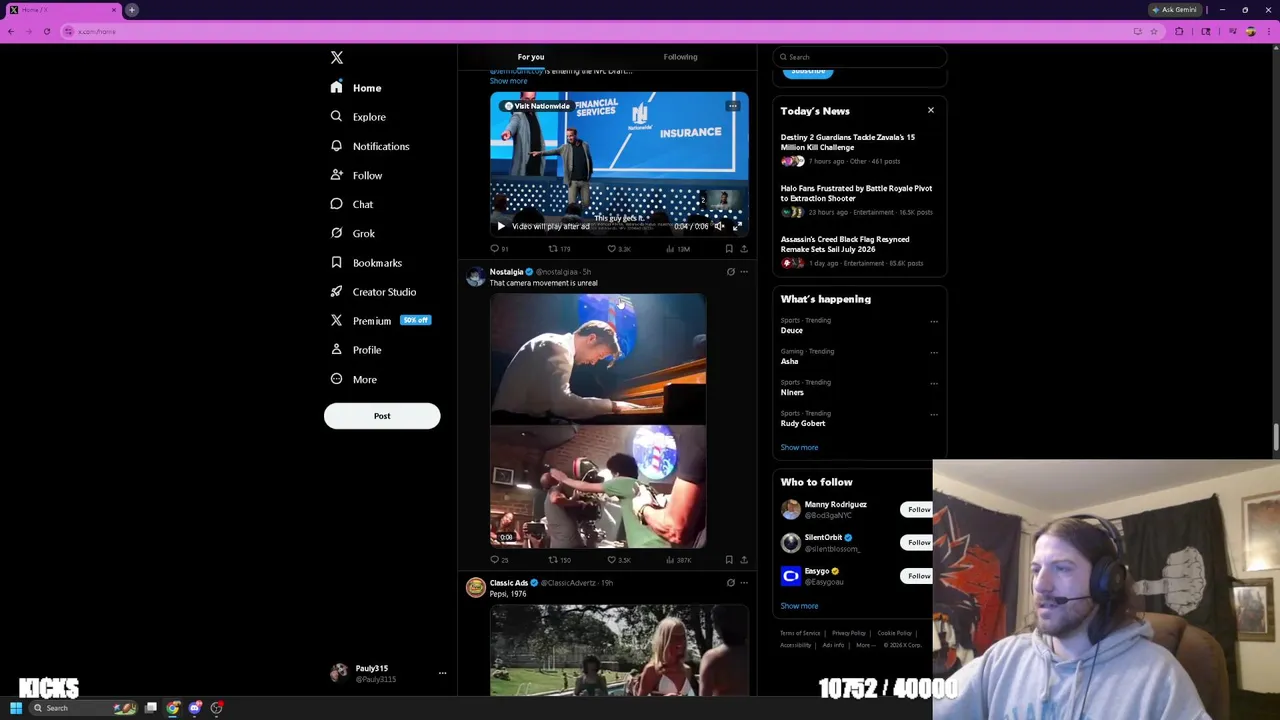1280x720 pixels.
Task: Open the Windows Start menu
Action: pyautogui.click(x=16, y=708)
